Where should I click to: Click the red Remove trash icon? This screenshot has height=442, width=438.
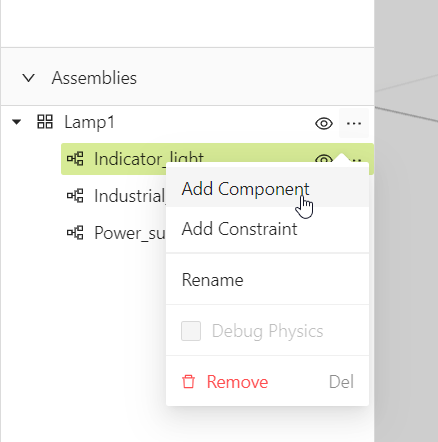pyautogui.click(x=188, y=382)
